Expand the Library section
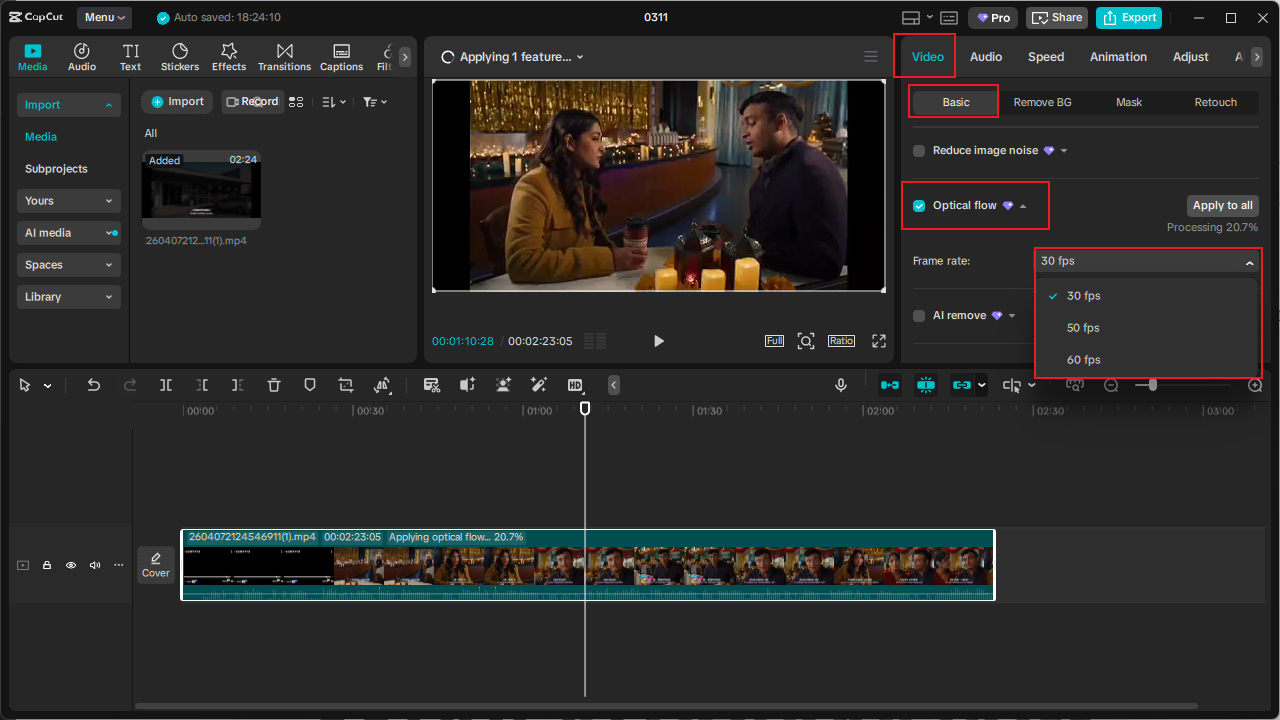The image size is (1280, 720). pos(69,297)
